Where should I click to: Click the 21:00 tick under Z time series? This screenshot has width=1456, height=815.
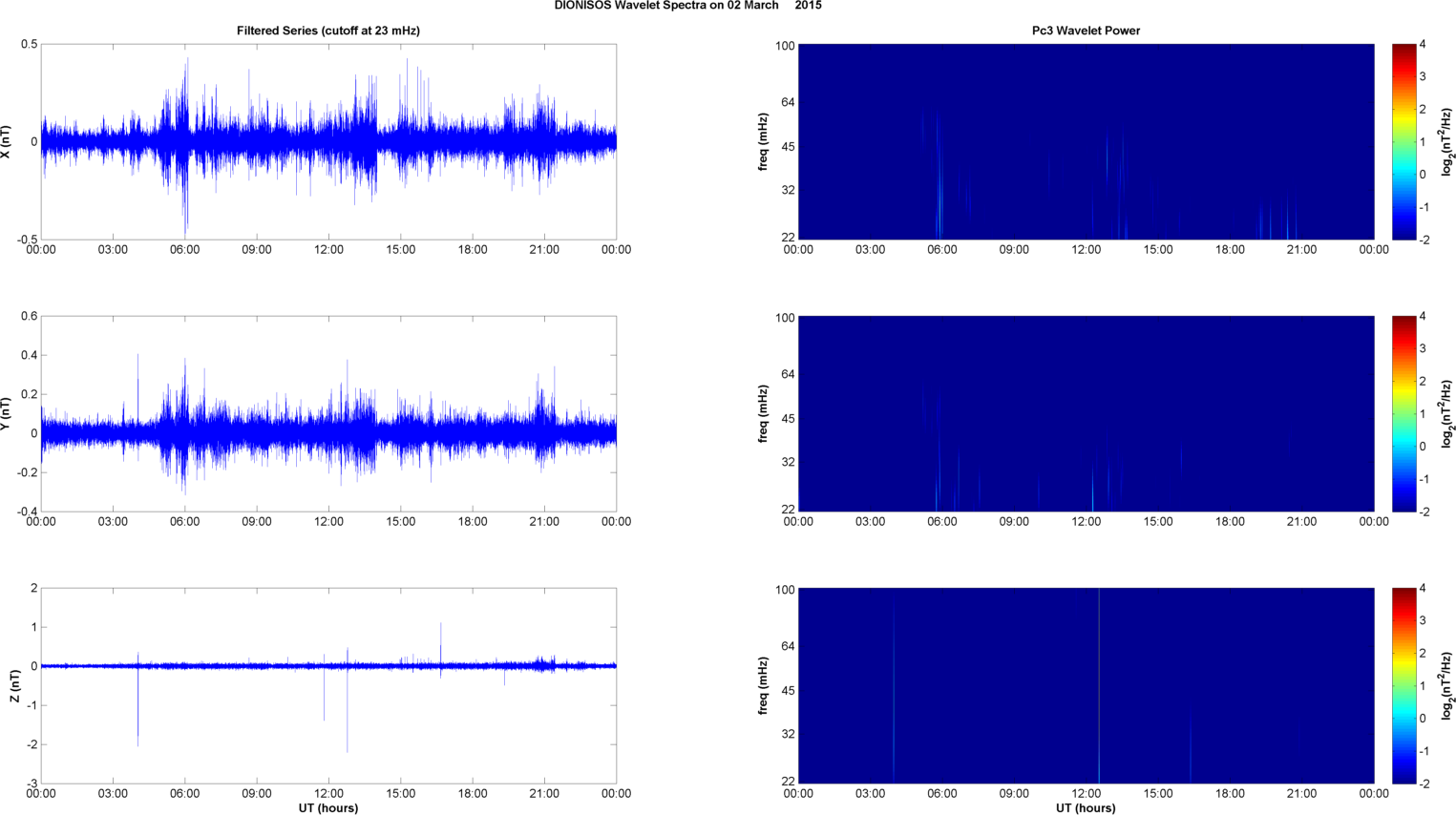pos(544,794)
